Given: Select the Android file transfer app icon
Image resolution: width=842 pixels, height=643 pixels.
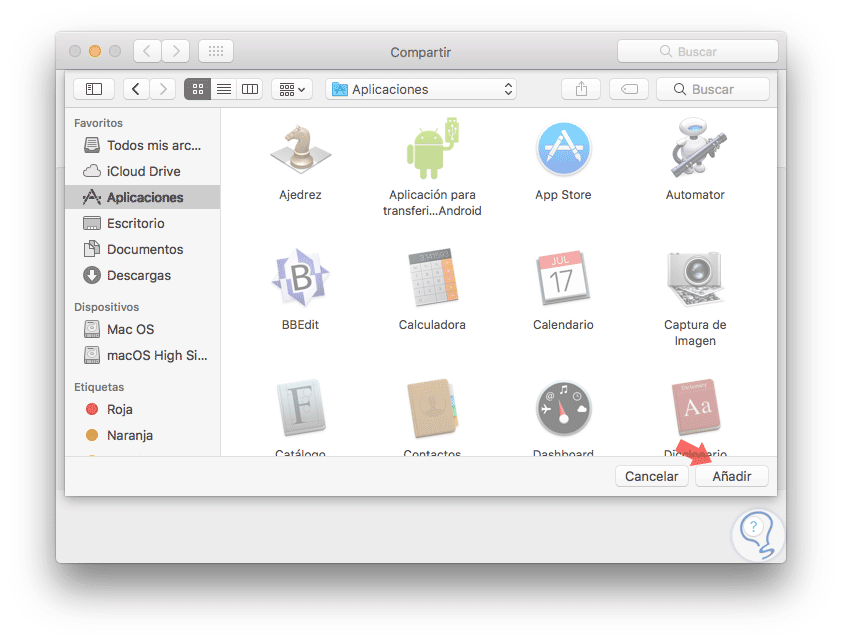Looking at the screenshot, I should 432,148.
